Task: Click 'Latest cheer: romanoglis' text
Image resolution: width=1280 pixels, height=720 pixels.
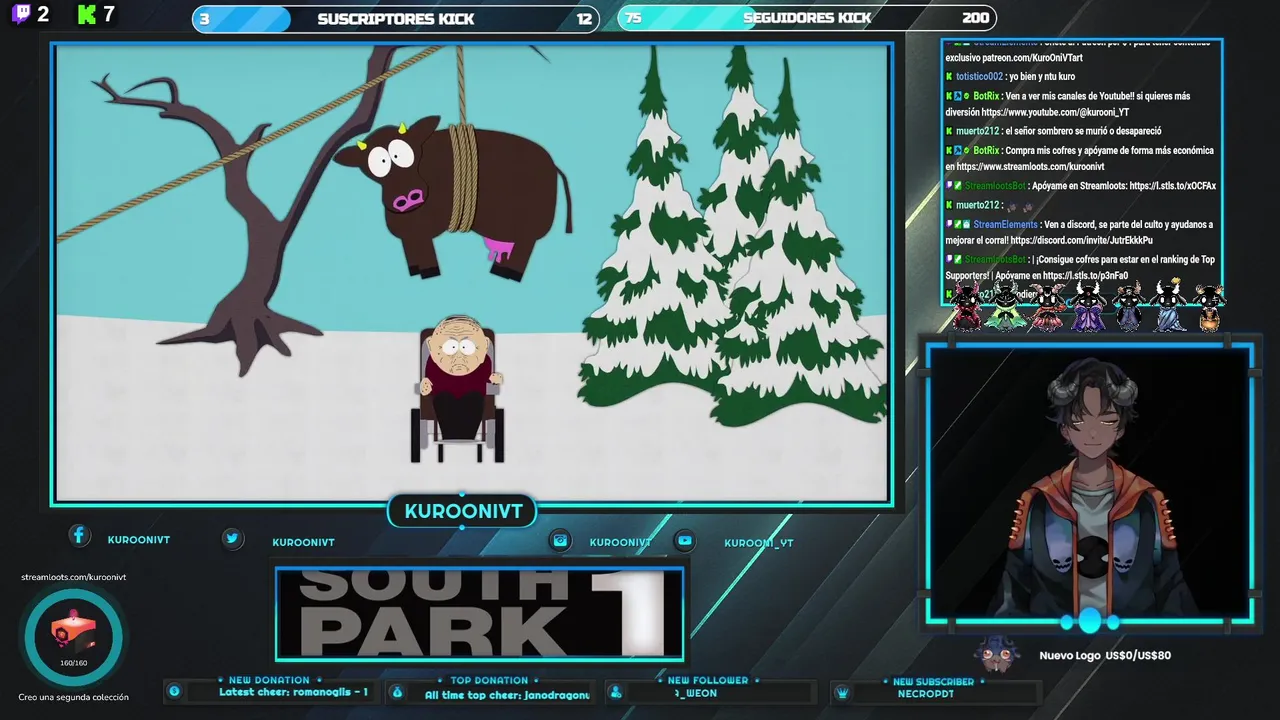Action: click(293, 693)
